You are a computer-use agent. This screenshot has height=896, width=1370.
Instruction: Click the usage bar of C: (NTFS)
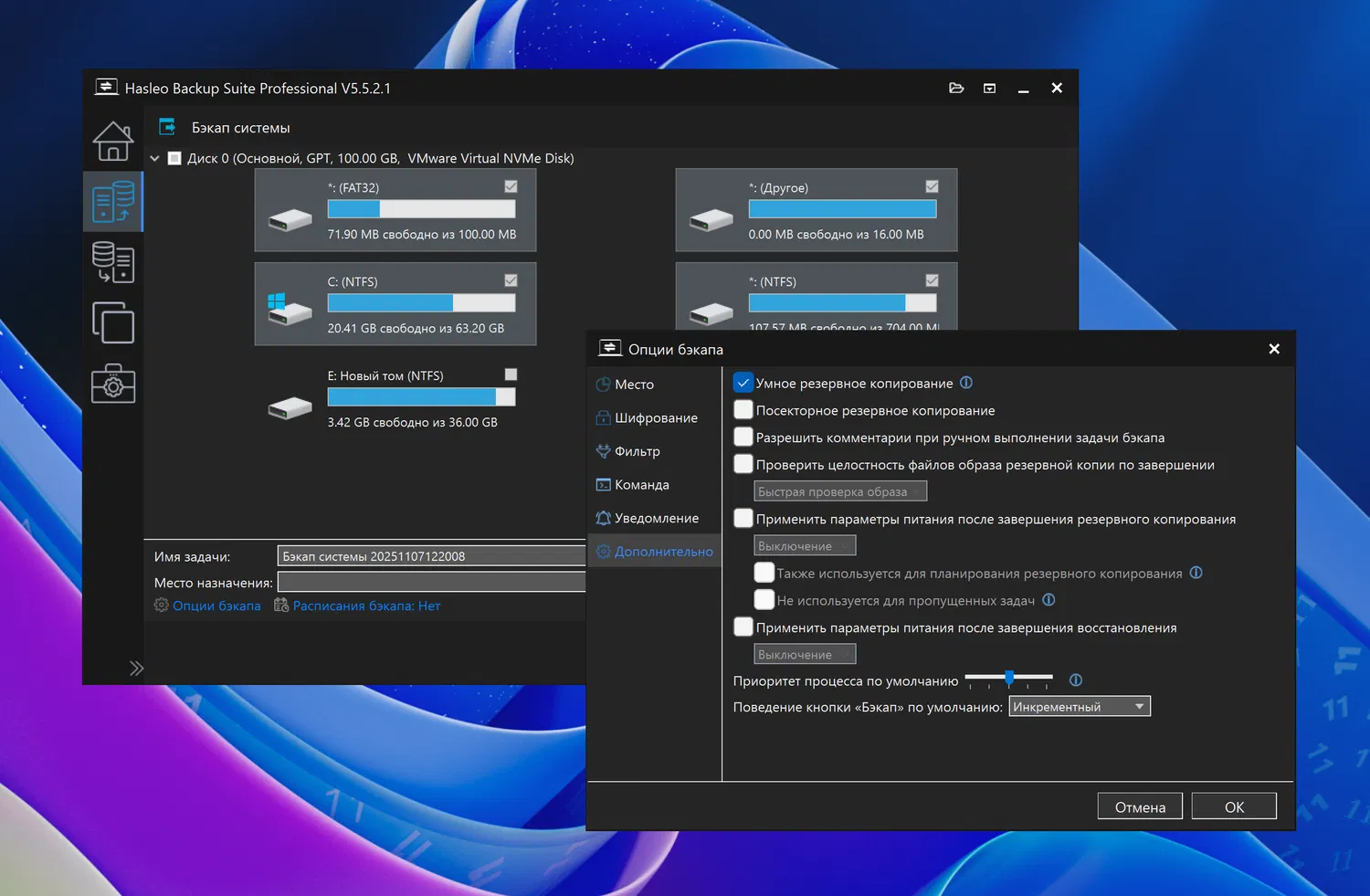[421, 302]
